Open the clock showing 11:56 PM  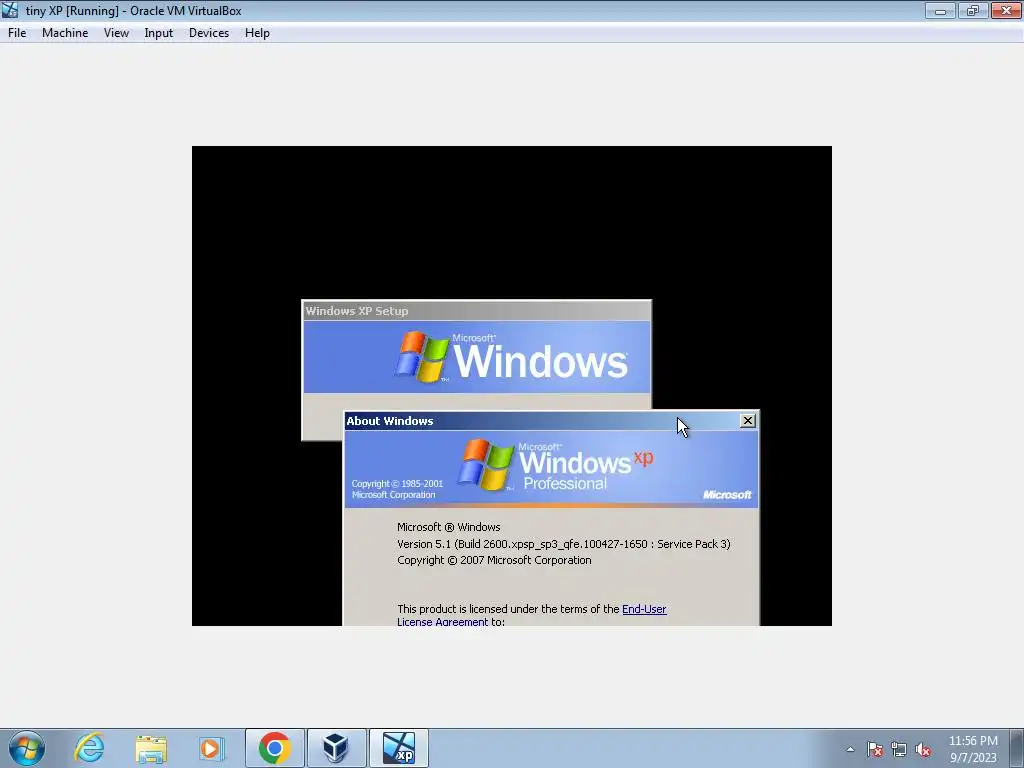coord(973,749)
